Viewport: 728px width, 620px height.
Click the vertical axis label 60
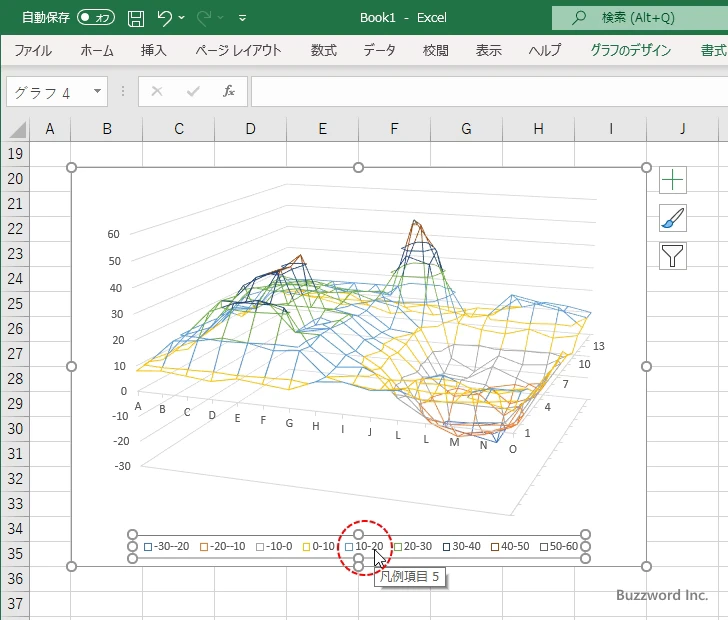(x=114, y=234)
